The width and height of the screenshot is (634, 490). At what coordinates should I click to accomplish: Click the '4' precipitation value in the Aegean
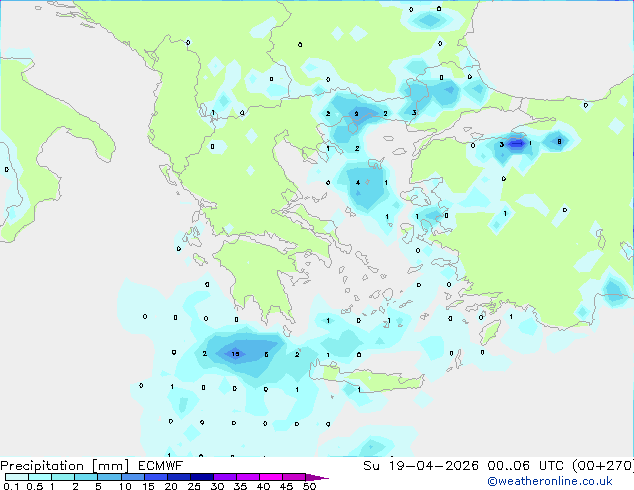click(358, 183)
